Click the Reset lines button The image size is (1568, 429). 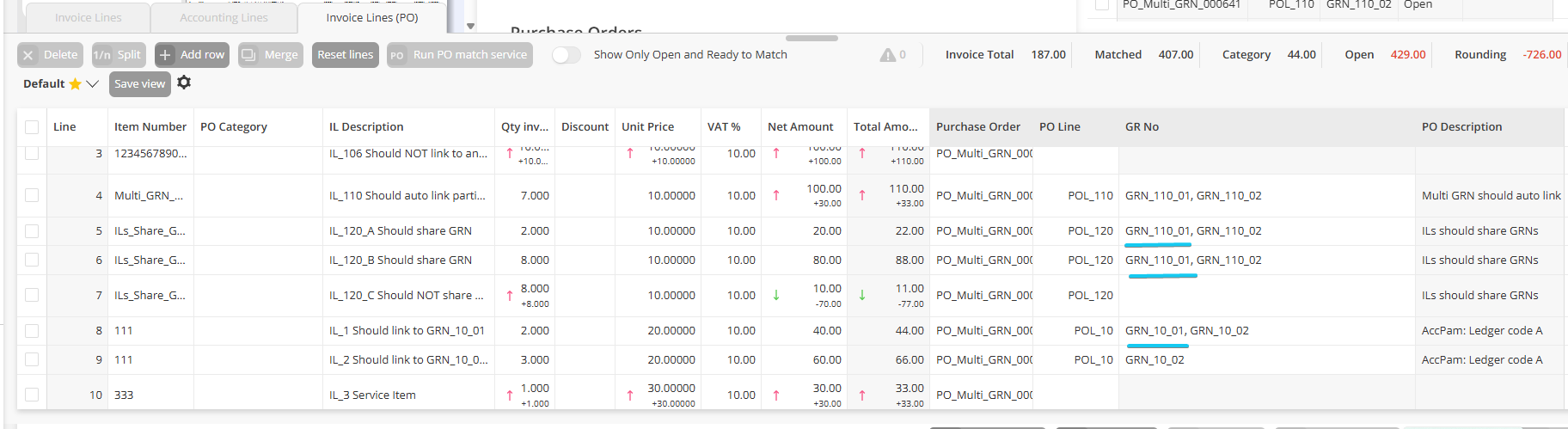tap(346, 55)
